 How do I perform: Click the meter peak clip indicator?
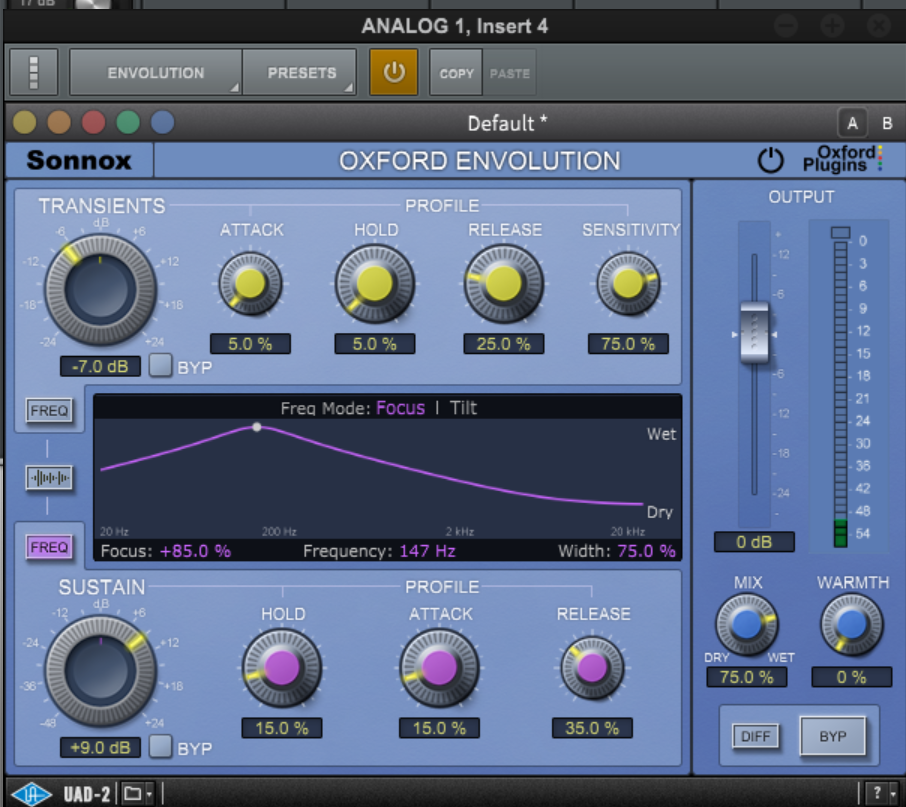tap(841, 232)
